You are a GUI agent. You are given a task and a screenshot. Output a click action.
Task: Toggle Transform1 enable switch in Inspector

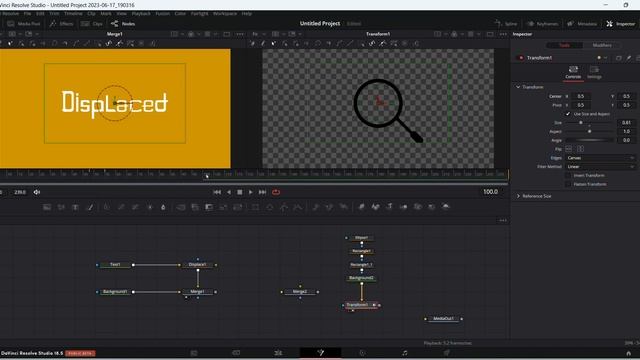click(x=520, y=58)
